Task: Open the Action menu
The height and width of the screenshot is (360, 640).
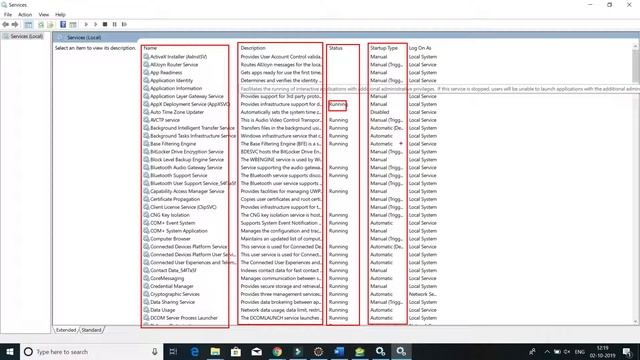Action: (25, 15)
